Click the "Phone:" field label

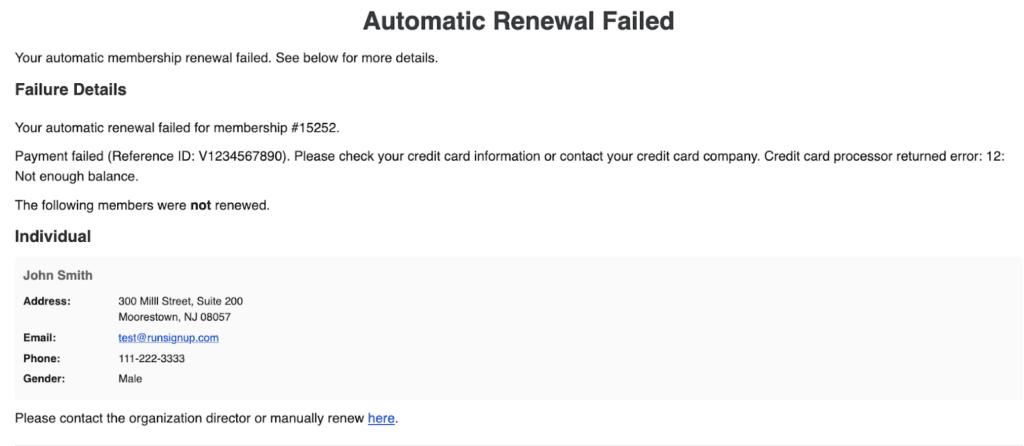tap(42, 358)
